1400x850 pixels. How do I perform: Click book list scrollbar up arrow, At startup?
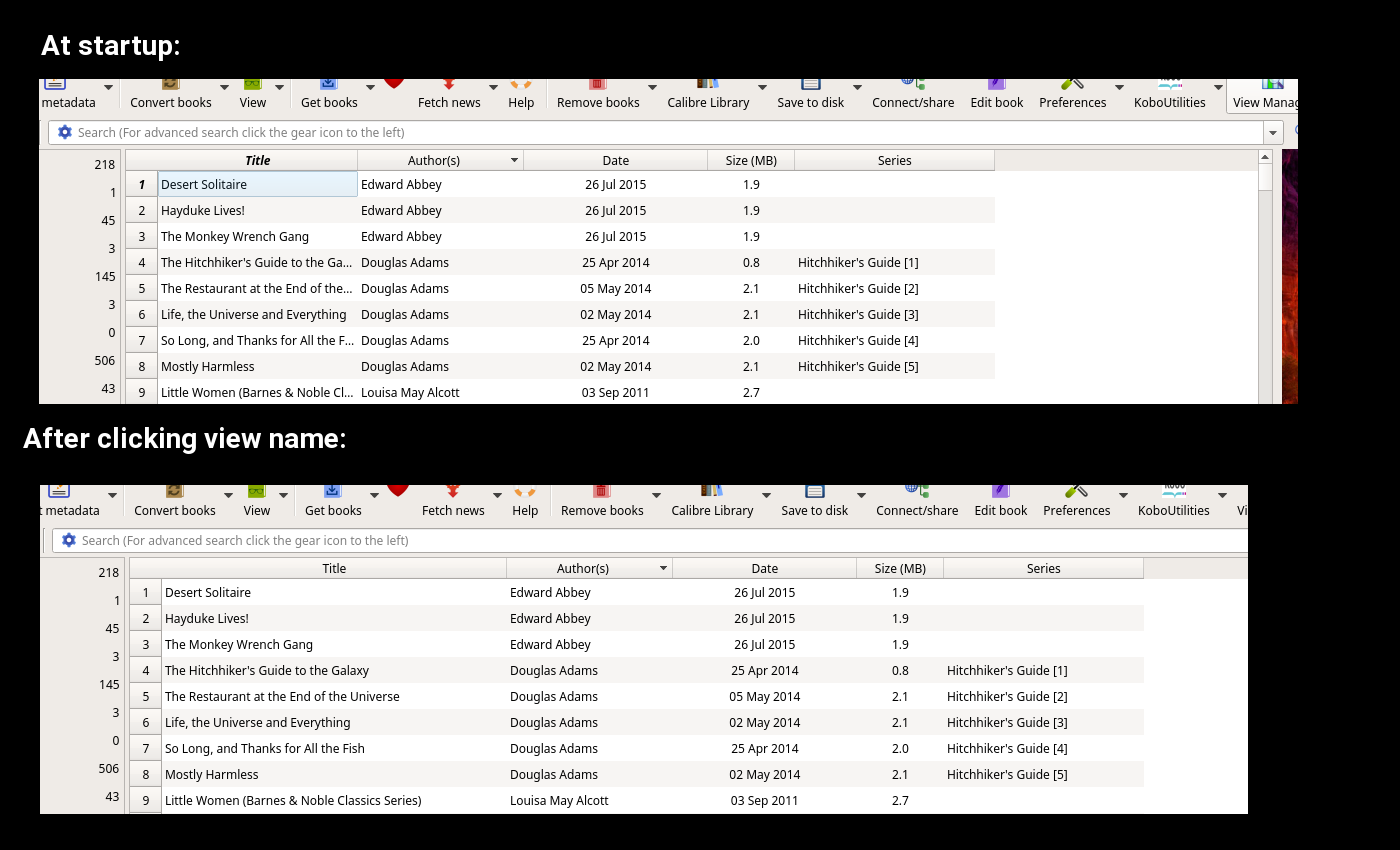click(1265, 157)
